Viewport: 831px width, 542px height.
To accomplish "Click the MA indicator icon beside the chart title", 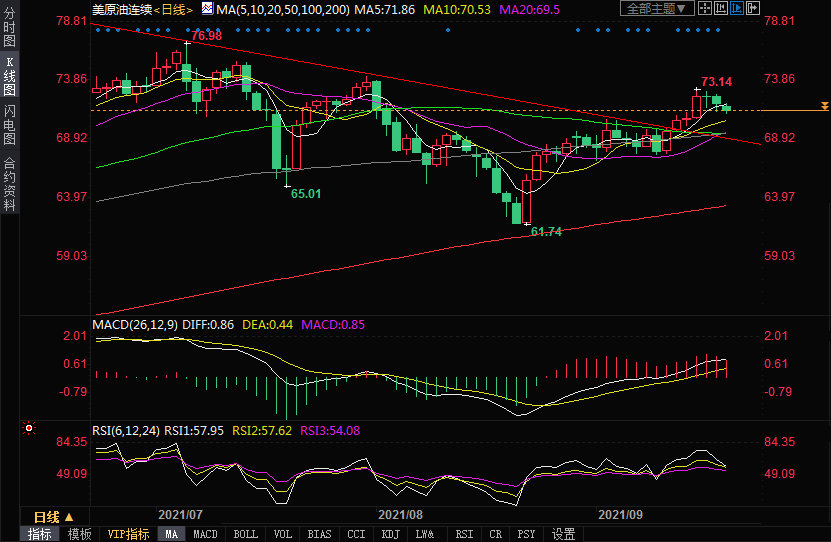I will [x=207, y=9].
